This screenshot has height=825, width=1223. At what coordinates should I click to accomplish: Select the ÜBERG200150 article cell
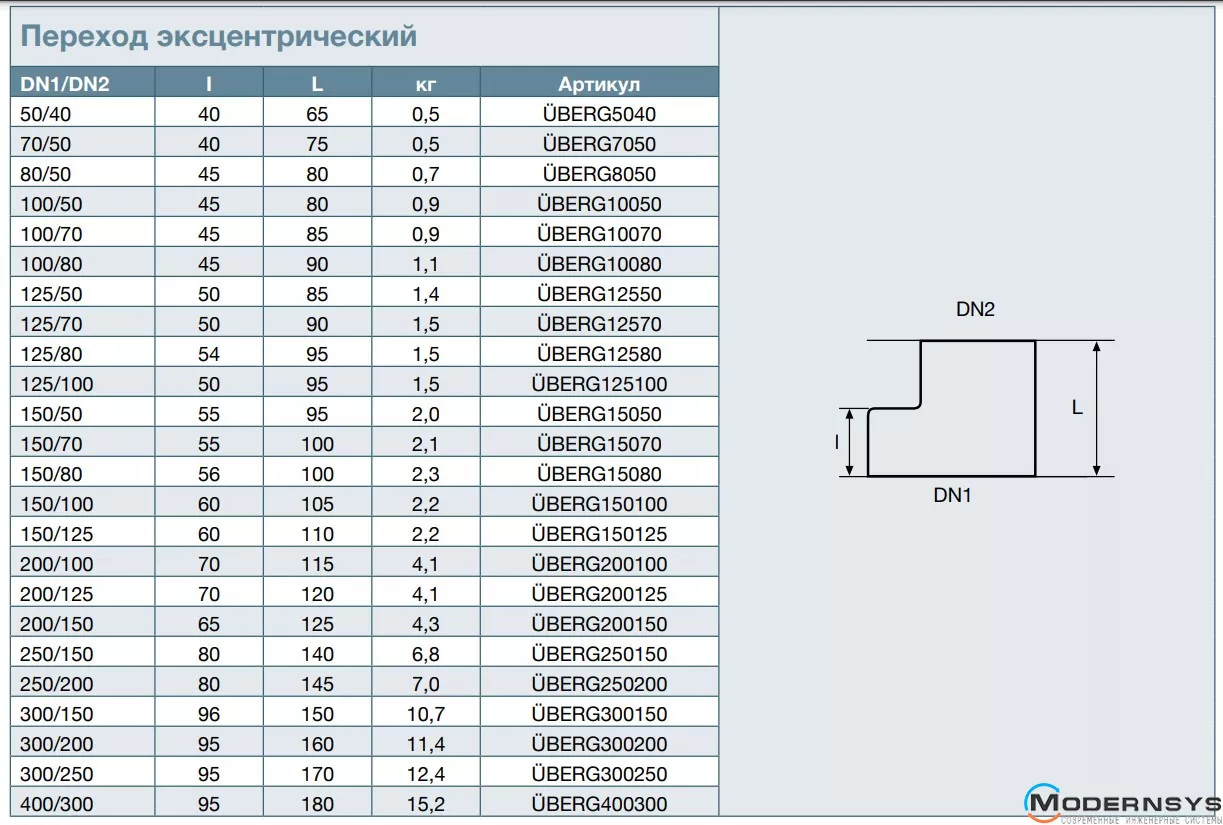pos(599,624)
